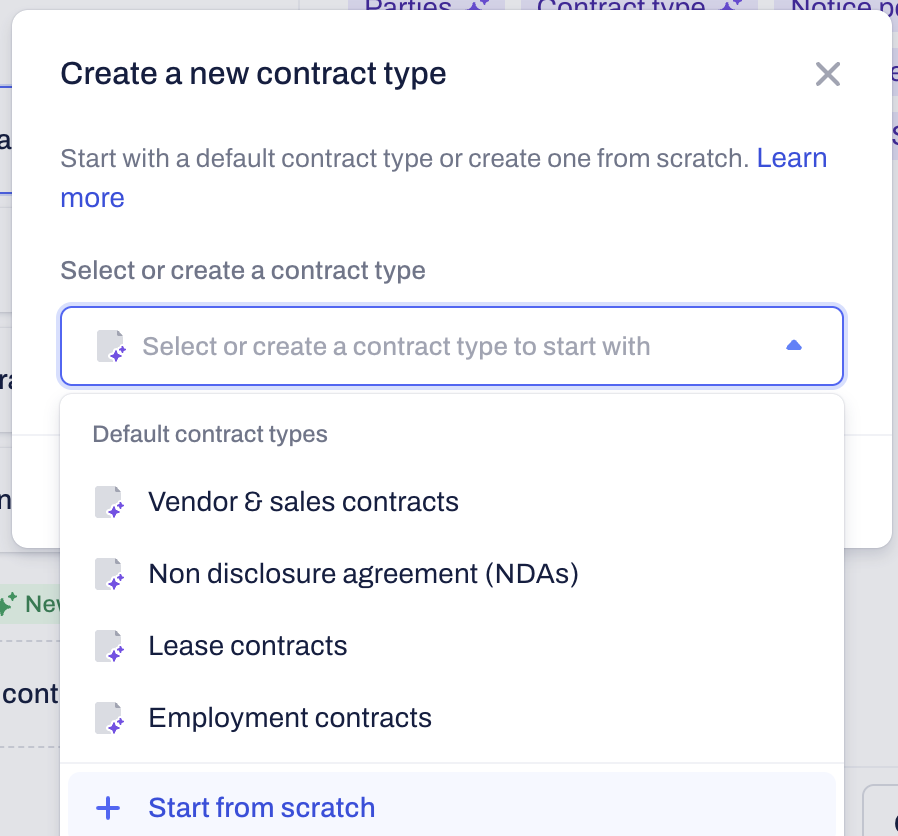Click the Lease contracts document icon
The image size is (898, 836).
point(109,646)
